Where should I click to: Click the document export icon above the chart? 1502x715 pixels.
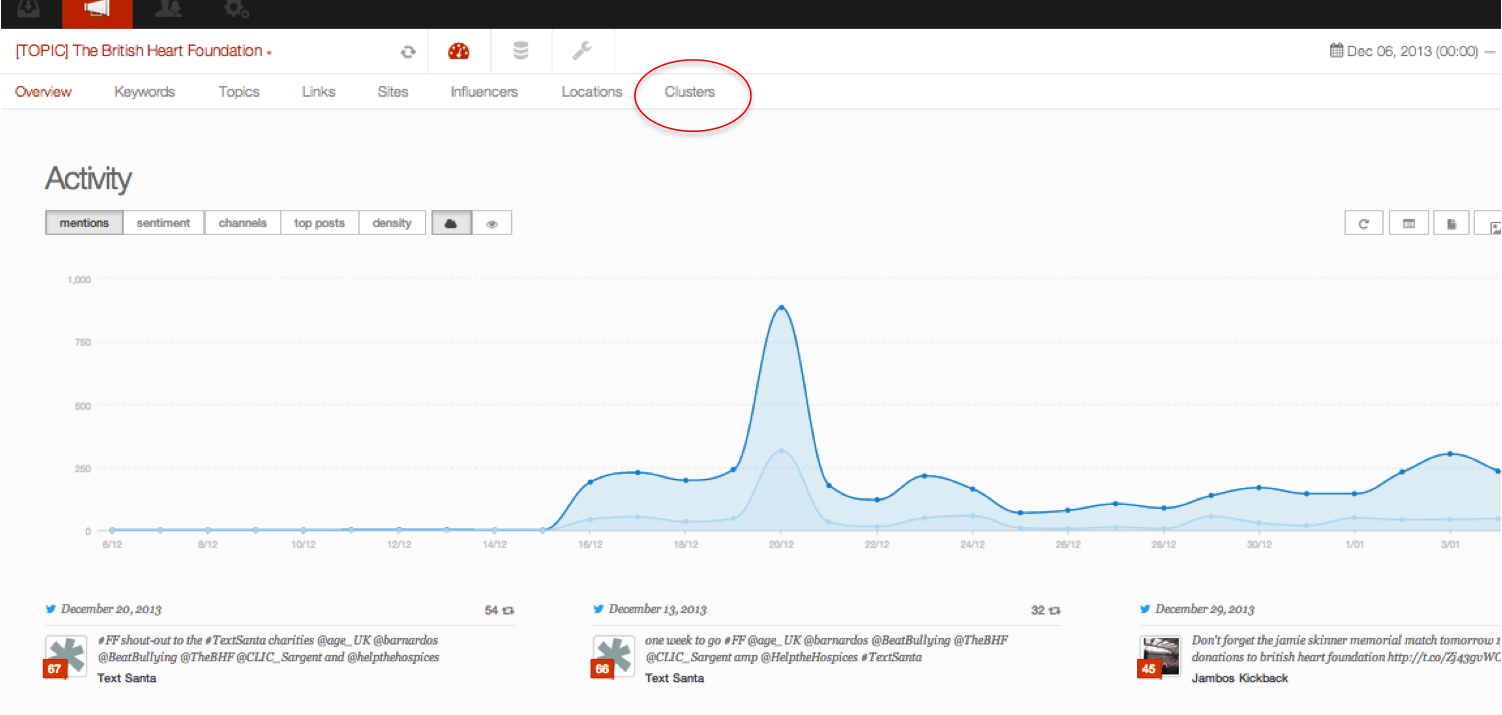1451,224
